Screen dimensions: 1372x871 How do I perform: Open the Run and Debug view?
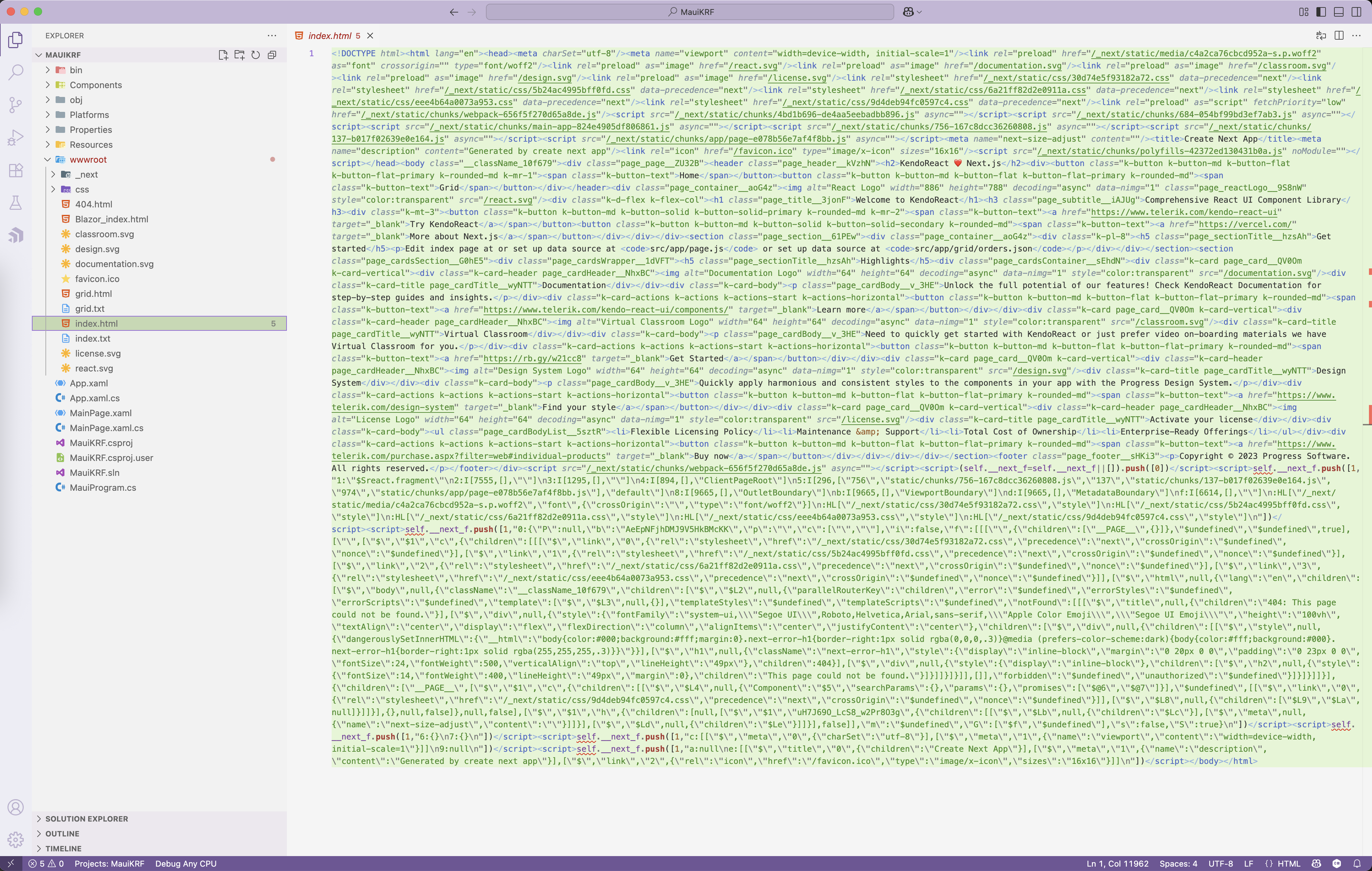point(16,137)
